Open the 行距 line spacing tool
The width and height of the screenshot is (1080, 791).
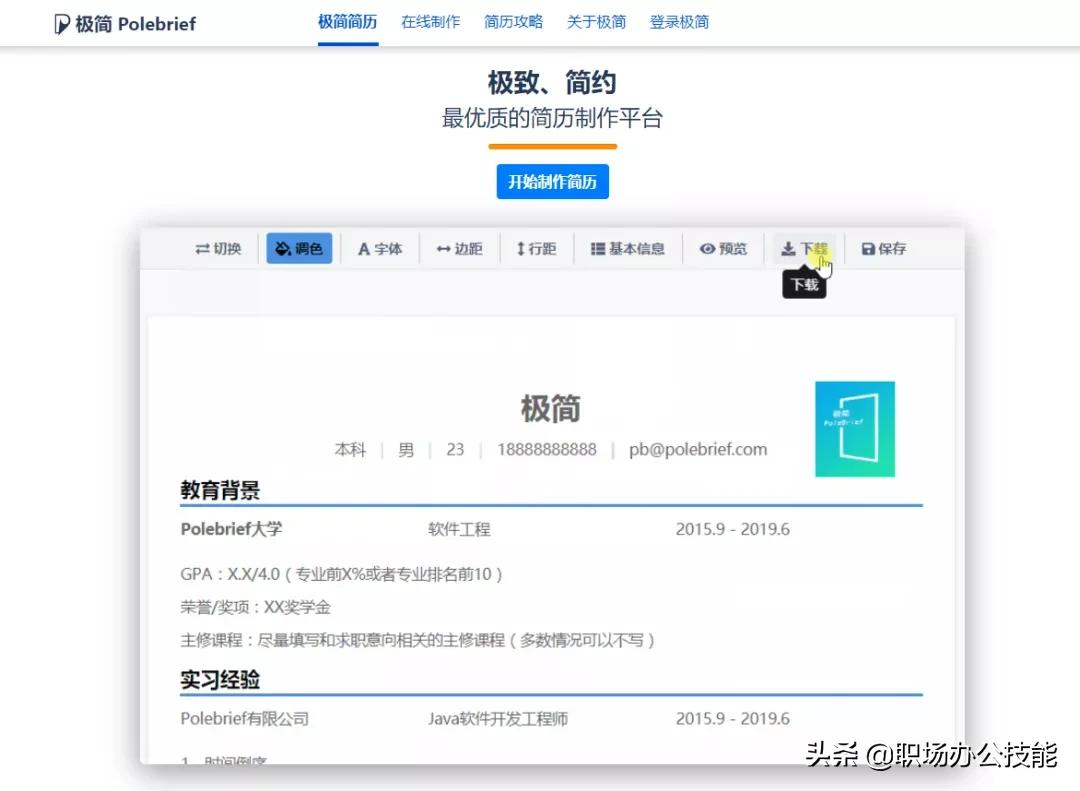(x=536, y=248)
